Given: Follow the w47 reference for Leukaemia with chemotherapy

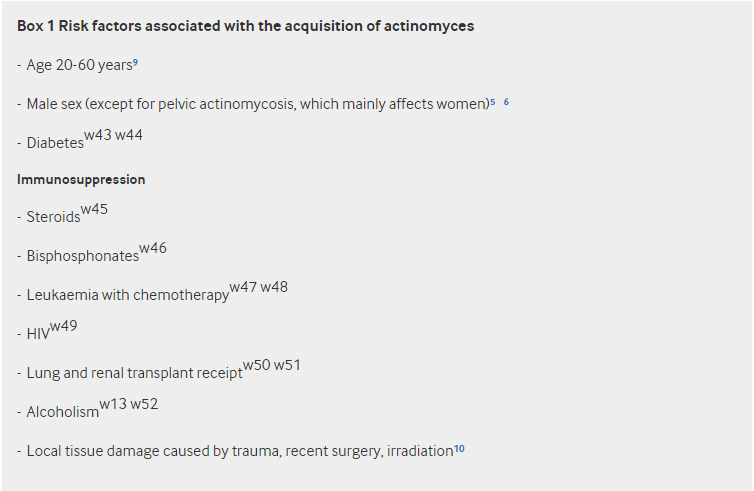Looking at the screenshot, I should [x=243, y=288].
